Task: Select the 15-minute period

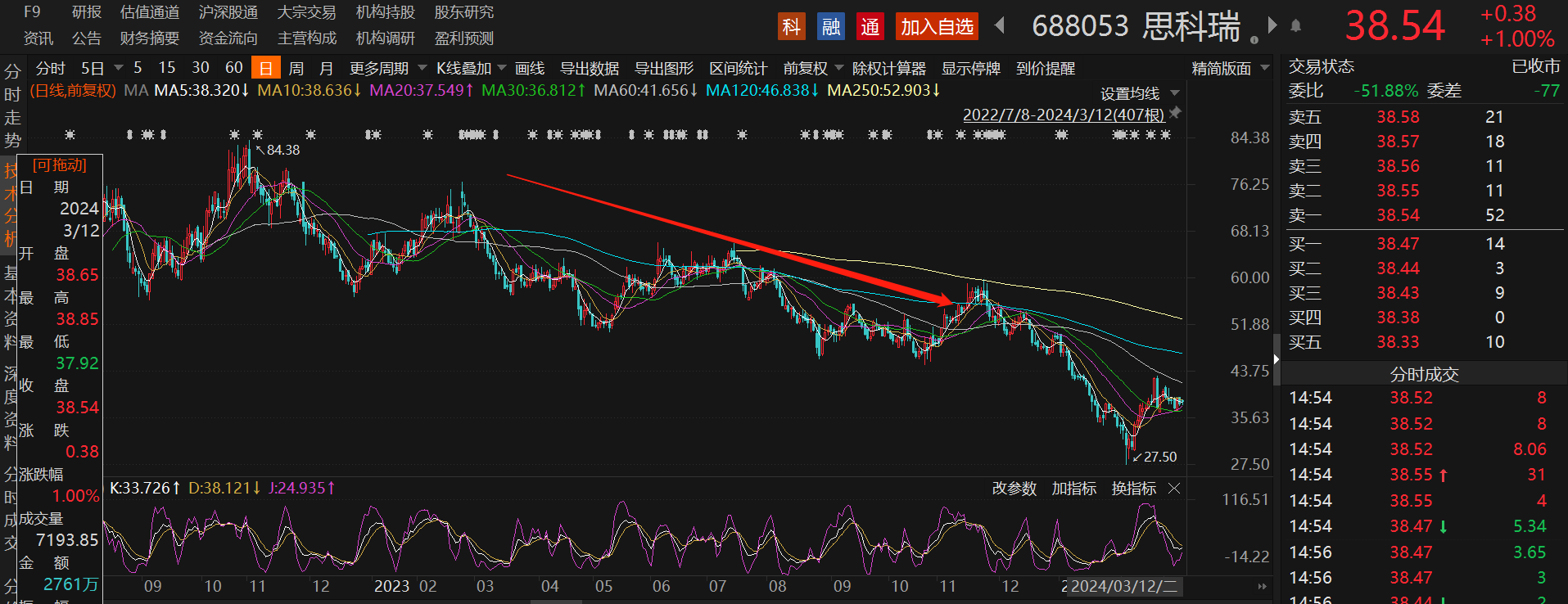Action: tap(167, 68)
